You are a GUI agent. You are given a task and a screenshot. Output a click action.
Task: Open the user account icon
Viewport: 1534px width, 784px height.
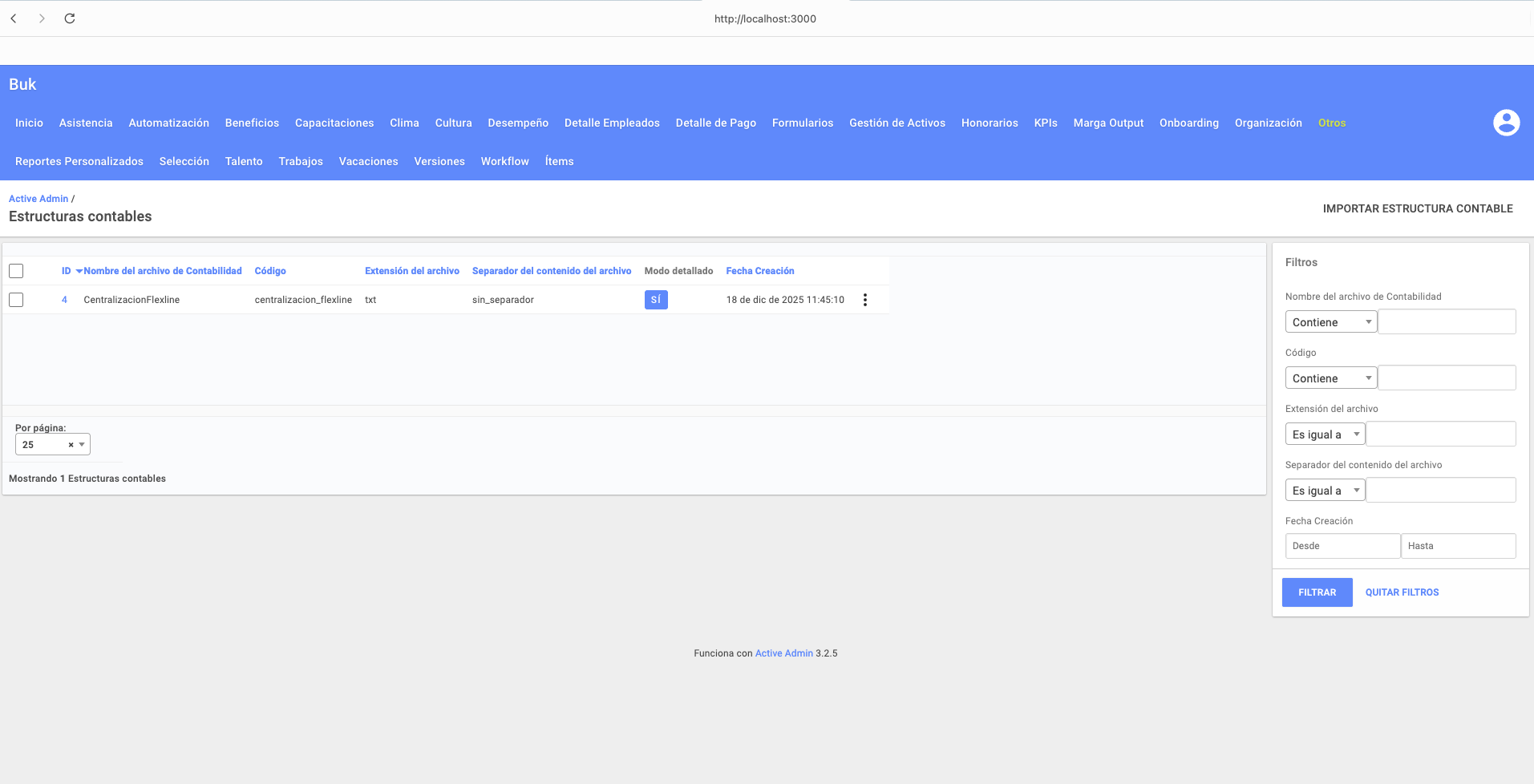coord(1505,123)
